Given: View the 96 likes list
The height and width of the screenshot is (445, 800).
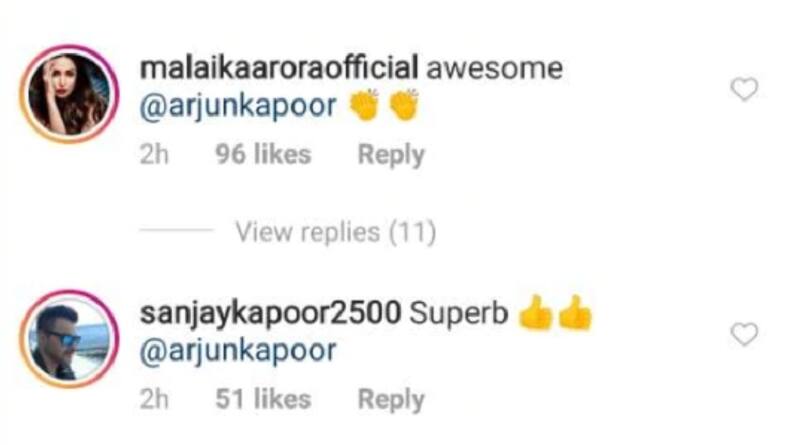Looking at the screenshot, I should [x=263, y=154].
